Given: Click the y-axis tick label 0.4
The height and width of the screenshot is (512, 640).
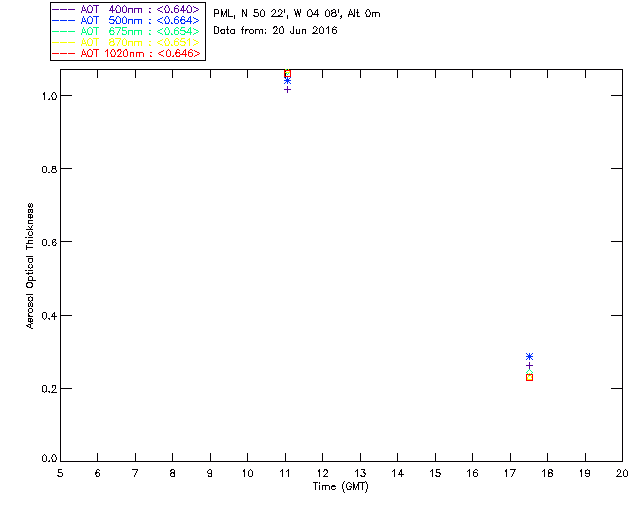Looking at the screenshot, I should (x=49, y=316).
